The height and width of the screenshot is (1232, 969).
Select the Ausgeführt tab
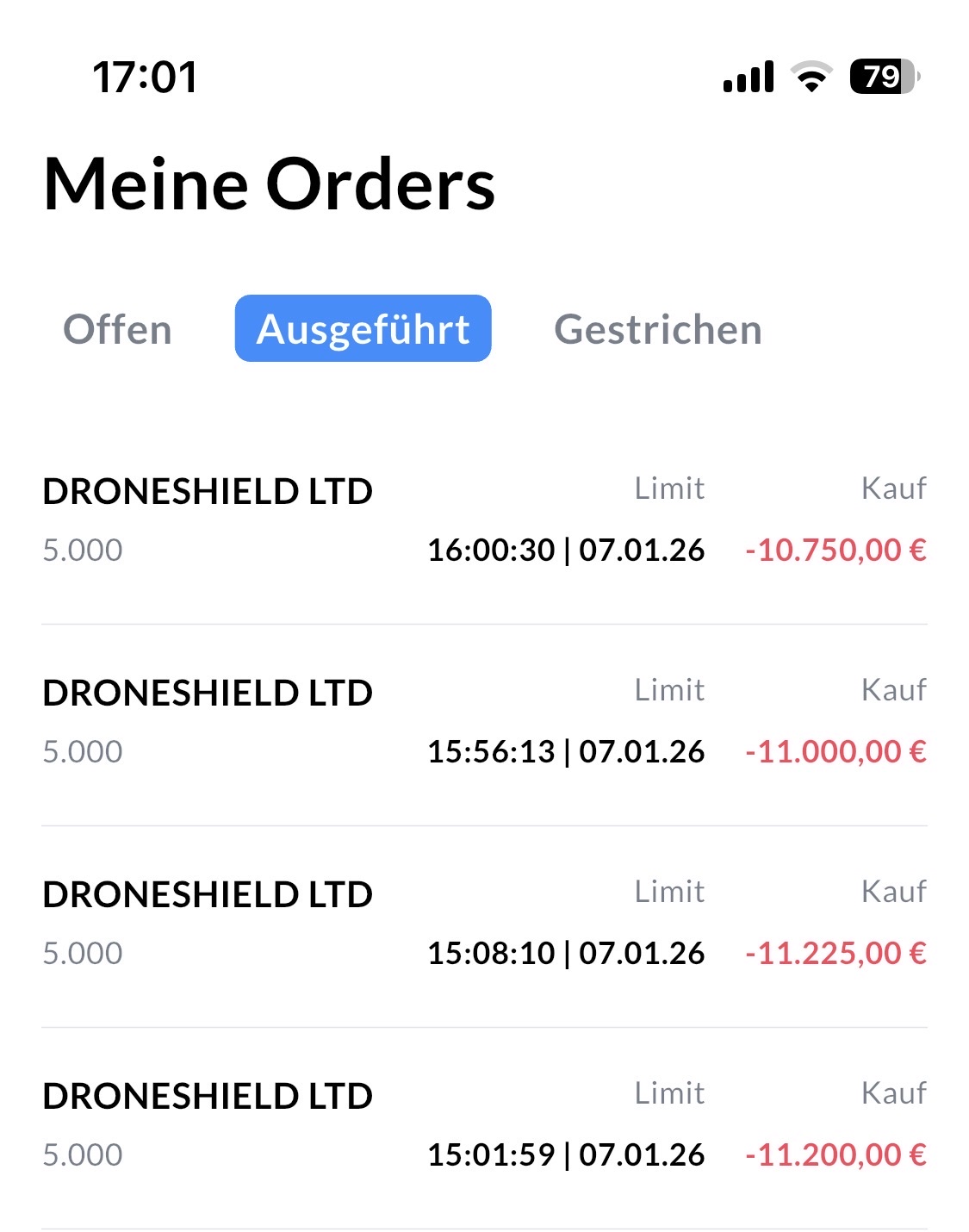(x=363, y=329)
